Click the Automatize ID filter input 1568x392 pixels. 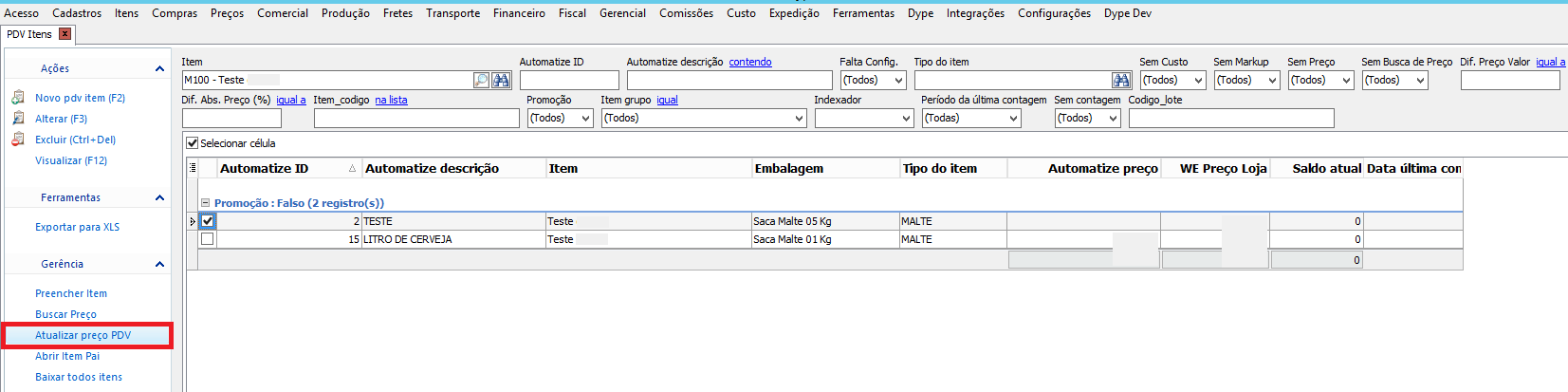569,81
